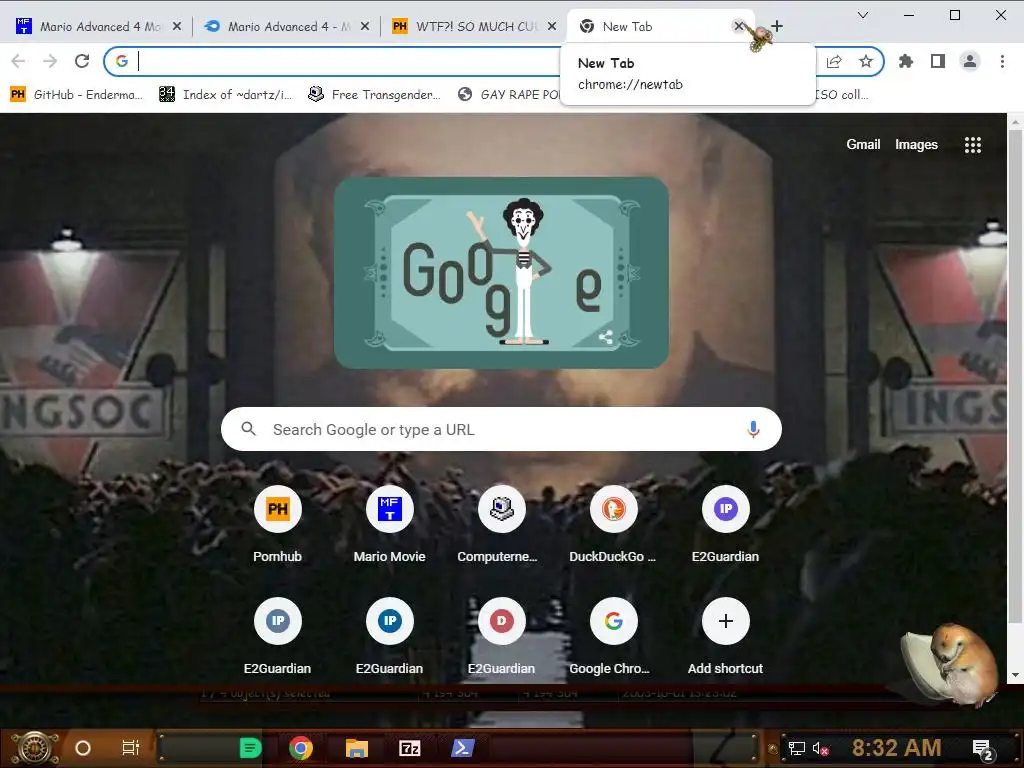
Task: Open the Cortana circle on taskbar
Action: click(x=83, y=748)
